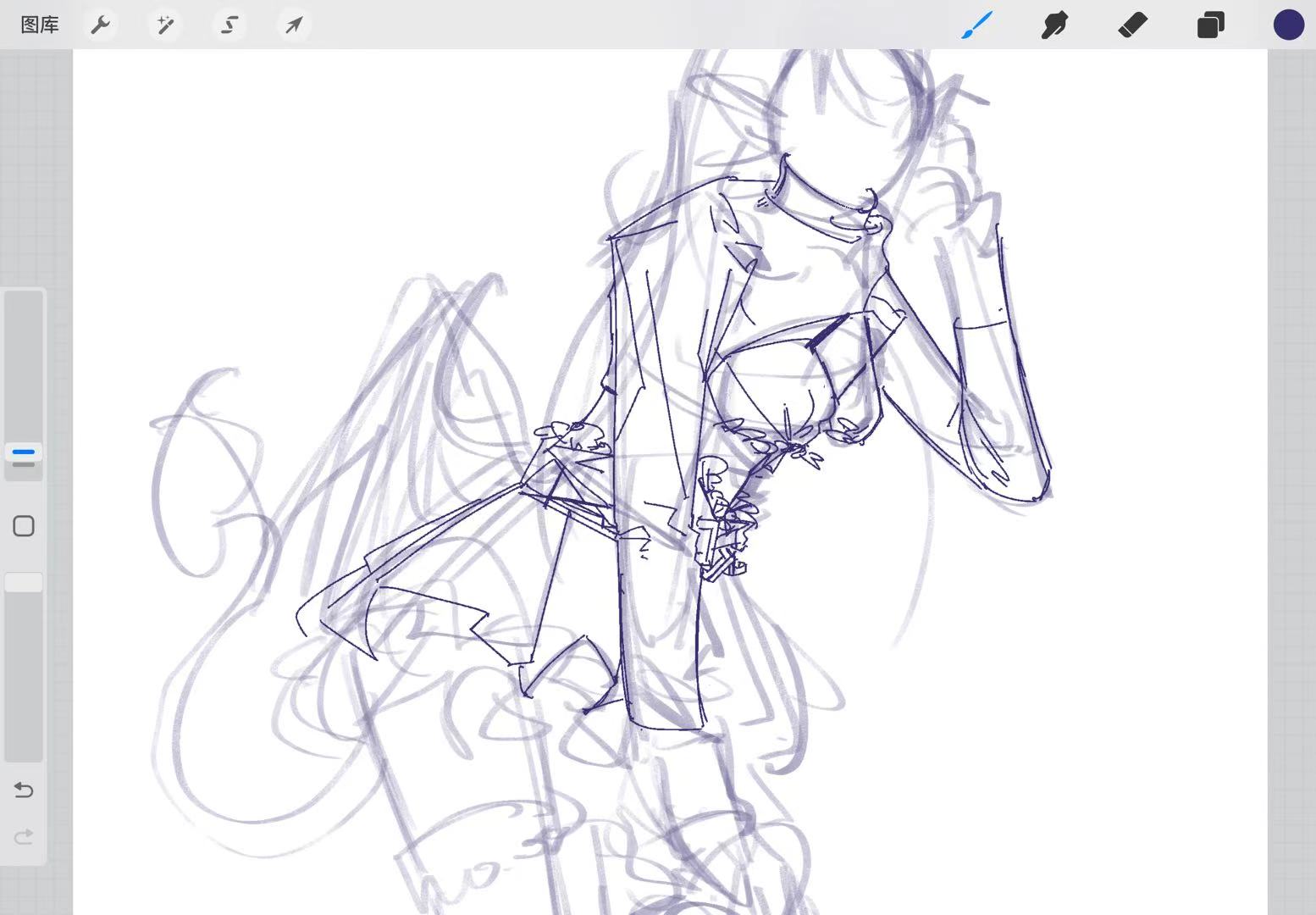Screen dimensions: 1316x915
Task: Activate the Transform arrow tool
Action: coord(294,25)
